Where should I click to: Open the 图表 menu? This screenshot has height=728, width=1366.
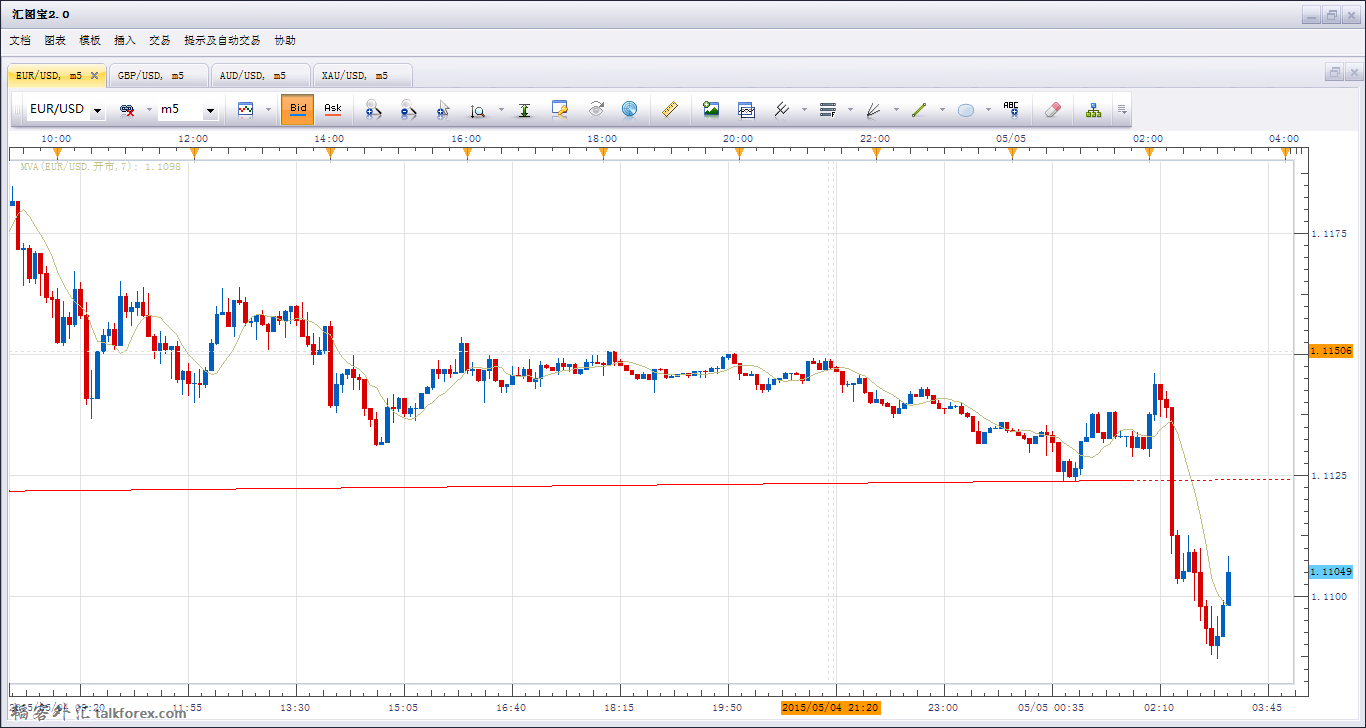[55, 41]
